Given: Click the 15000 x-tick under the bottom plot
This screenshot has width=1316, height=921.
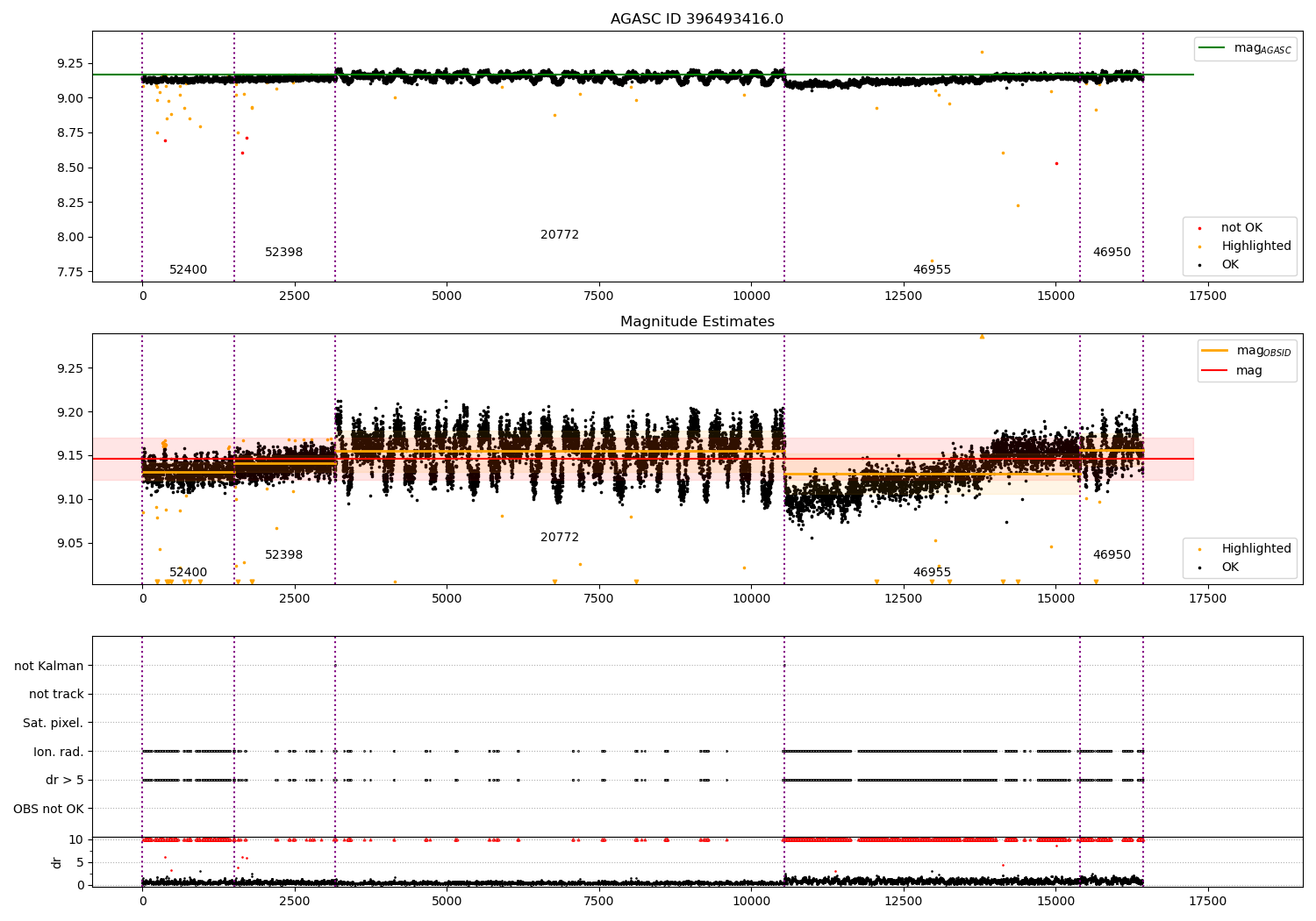Looking at the screenshot, I should pos(1055,902).
